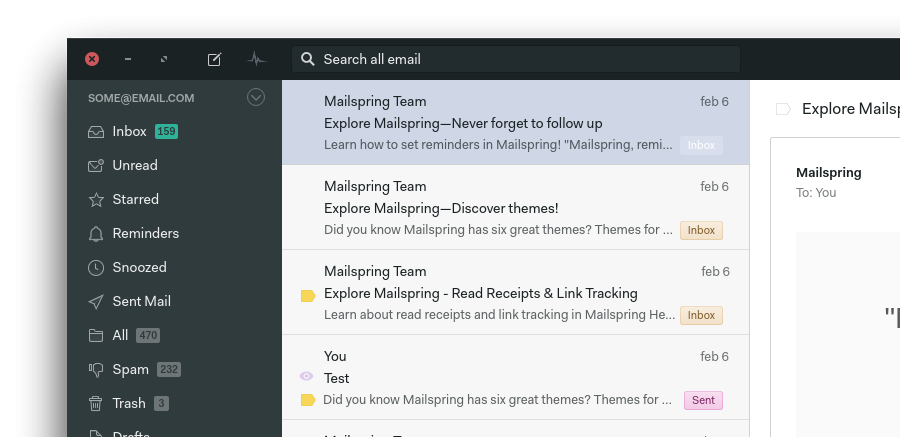Click the Snoozed clock icon
Screen dimensions: 900x437
(x=96, y=268)
